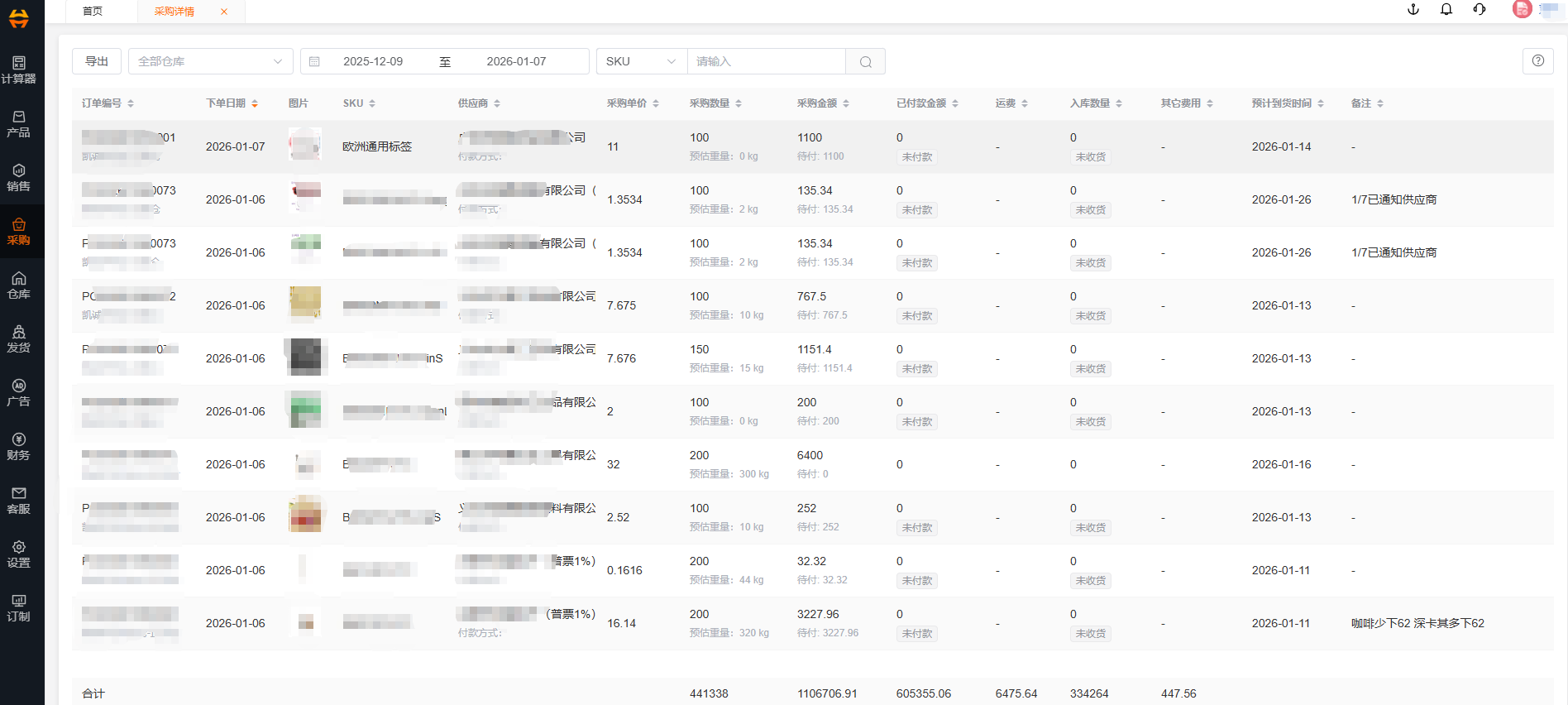Open the 广告 advertising sidebar icon
The height and width of the screenshot is (705, 1568).
[18, 392]
